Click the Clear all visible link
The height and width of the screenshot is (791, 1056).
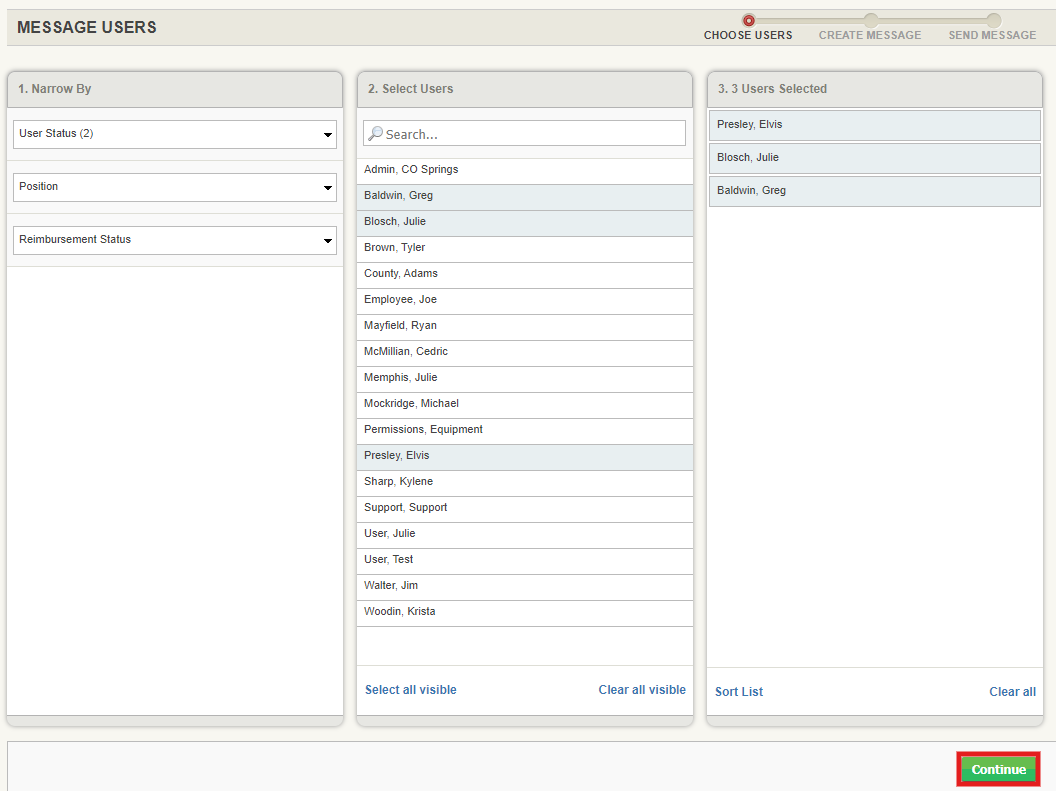pyautogui.click(x=642, y=689)
